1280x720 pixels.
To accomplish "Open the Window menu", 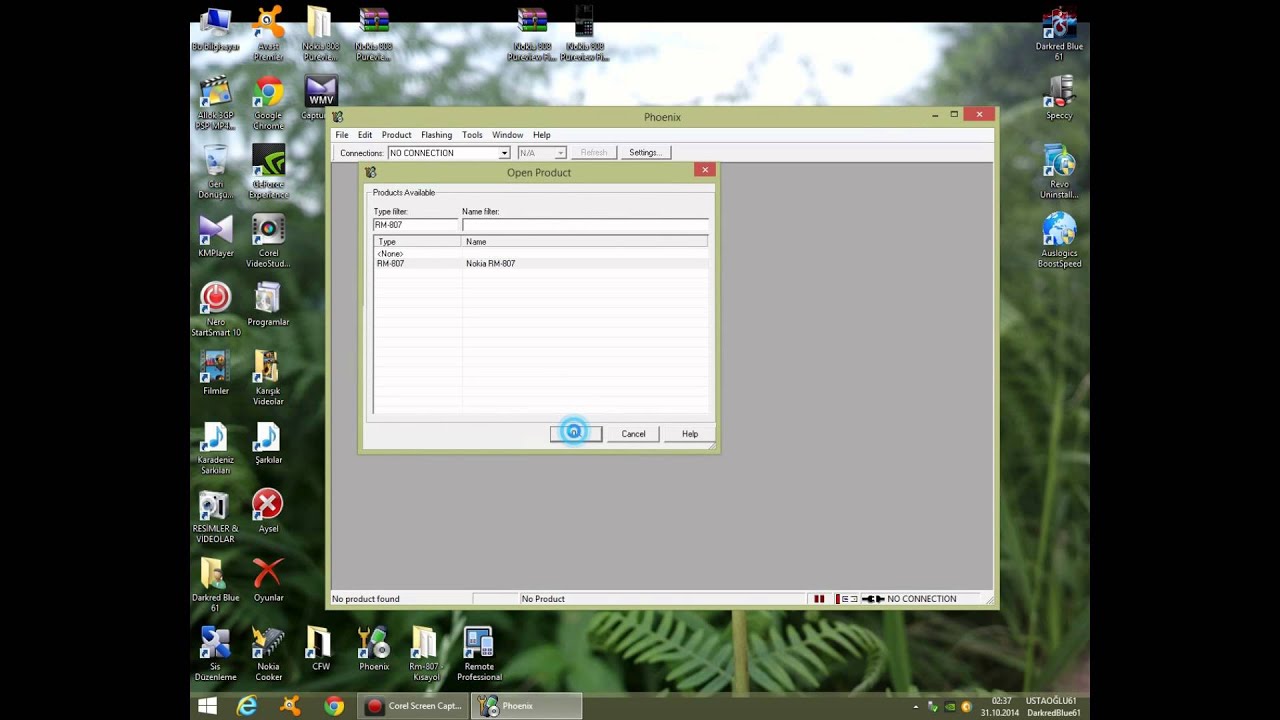I will tap(507, 135).
